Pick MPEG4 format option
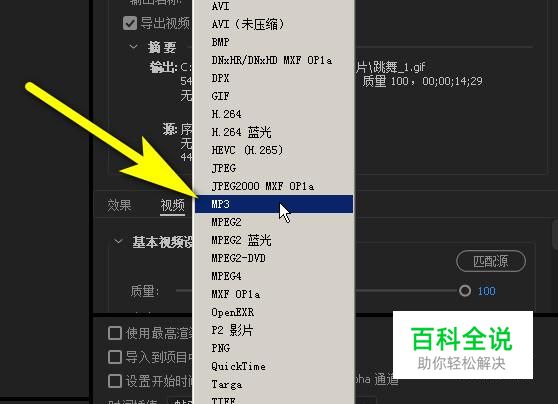 tap(274, 276)
